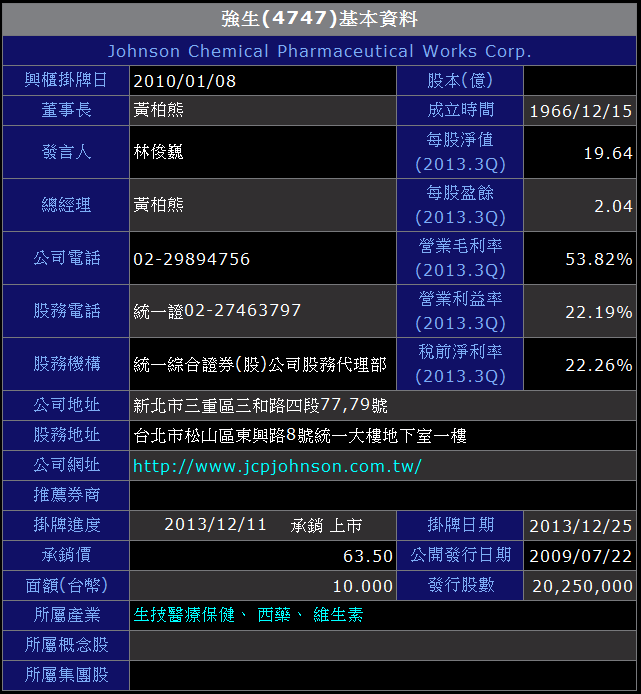
Task: Select underwriting price 63.50
Action: pyautogui.click(x=368, y=556)
